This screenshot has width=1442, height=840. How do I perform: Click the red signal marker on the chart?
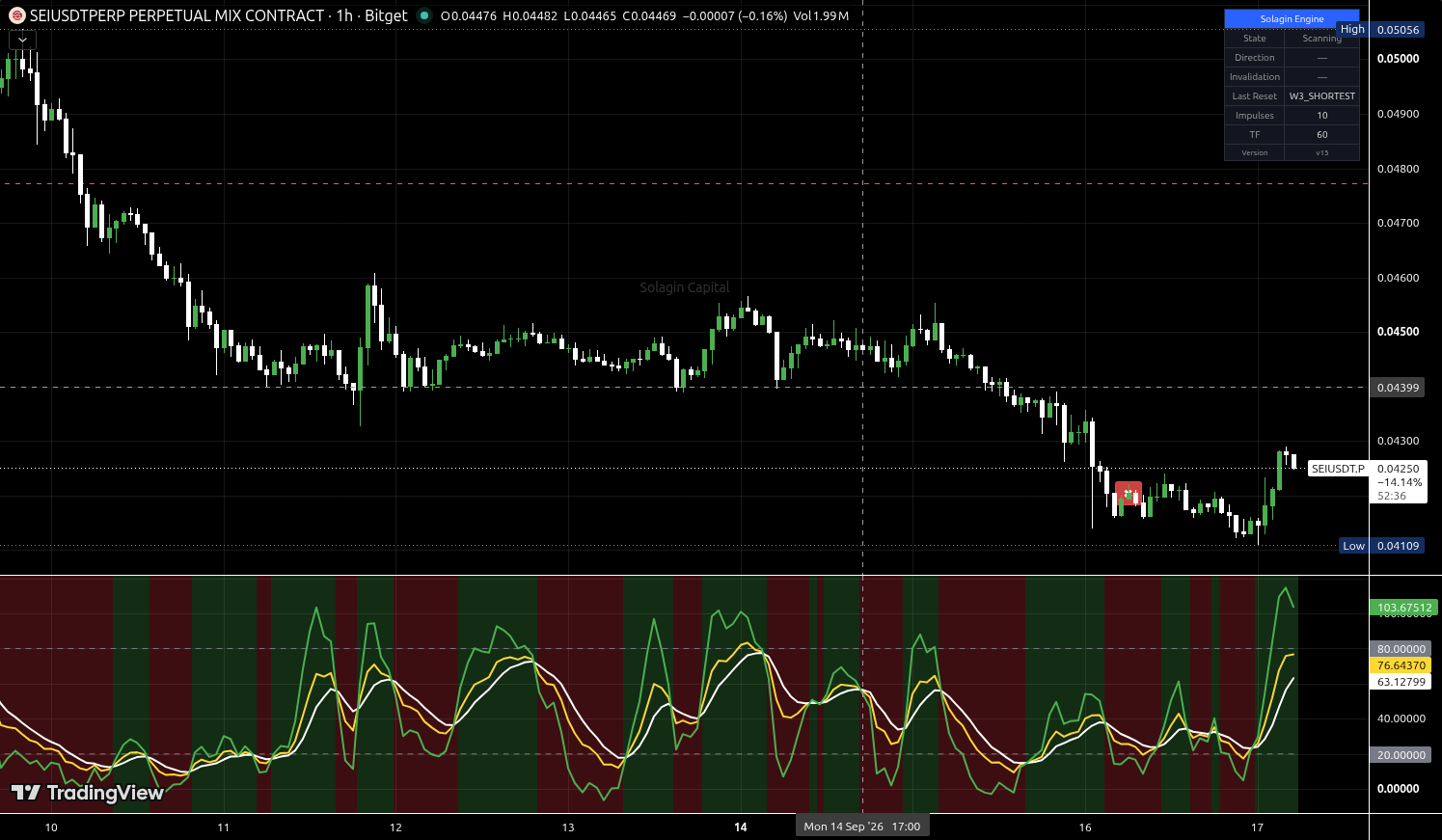(x=1129, y=493)
